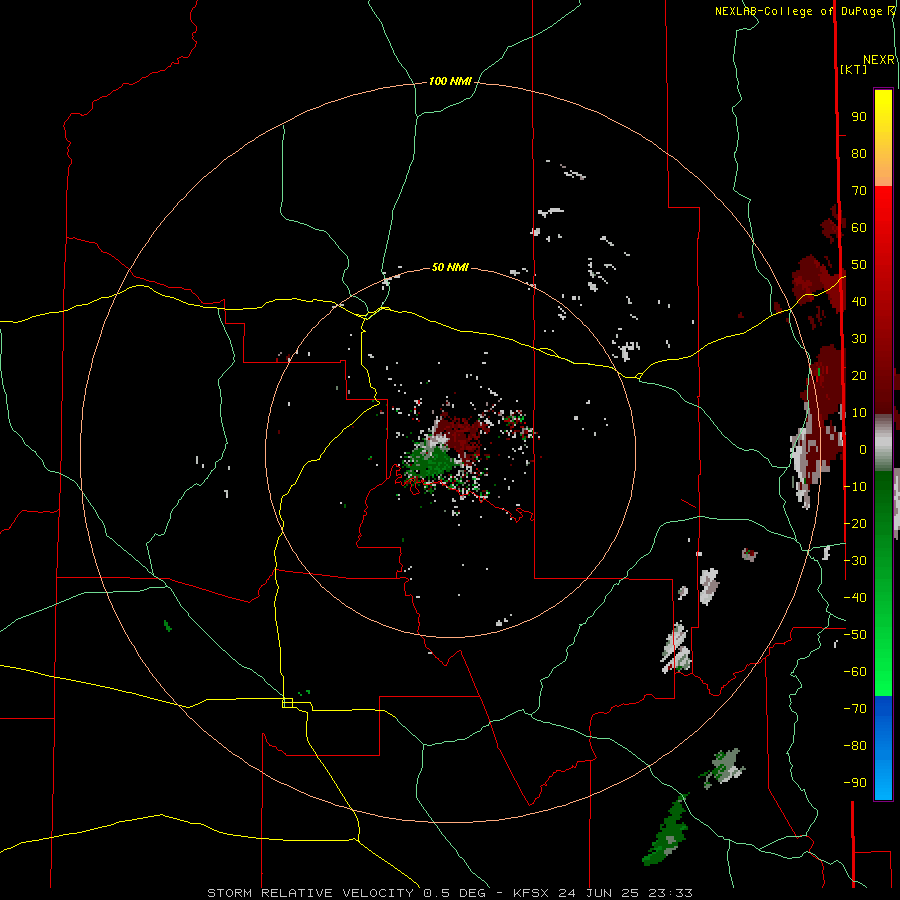Pick the 10 knots scale label

[859, 413]
